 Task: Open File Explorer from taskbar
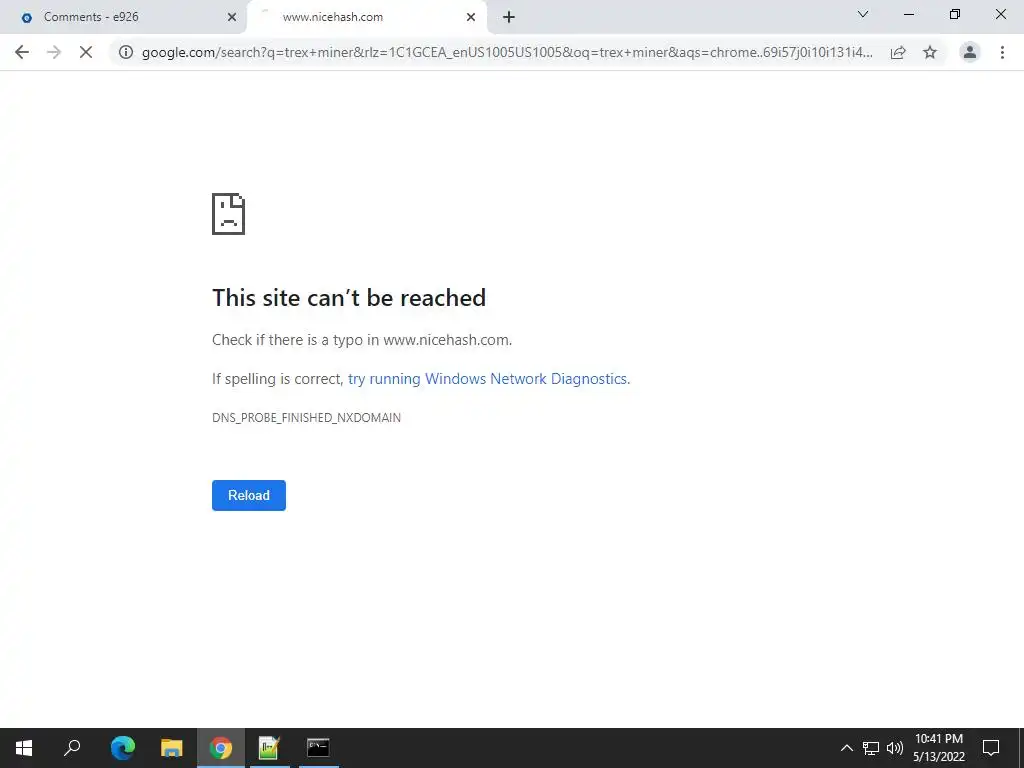172,748
